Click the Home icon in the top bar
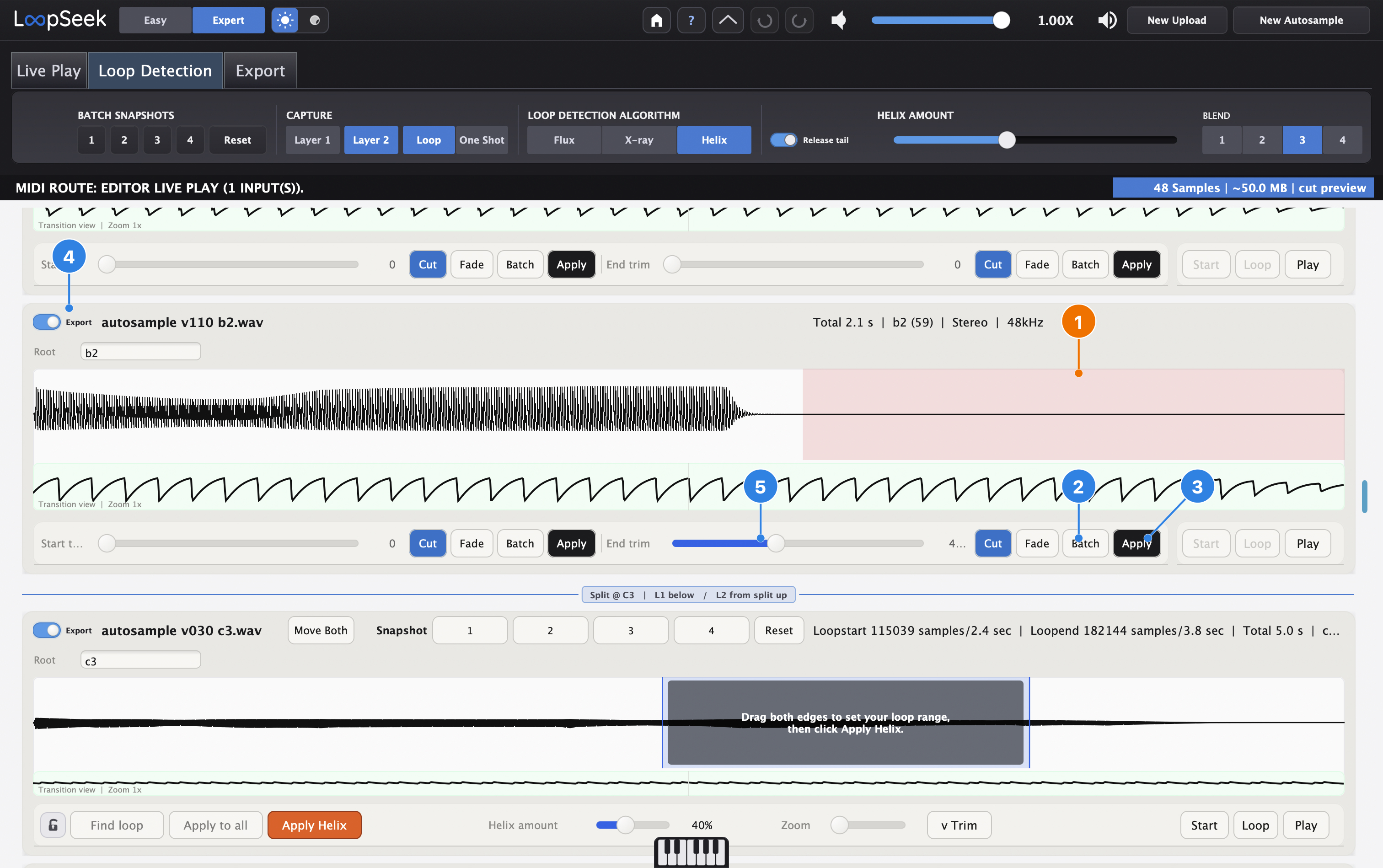1383x868 pixels. 656,20
